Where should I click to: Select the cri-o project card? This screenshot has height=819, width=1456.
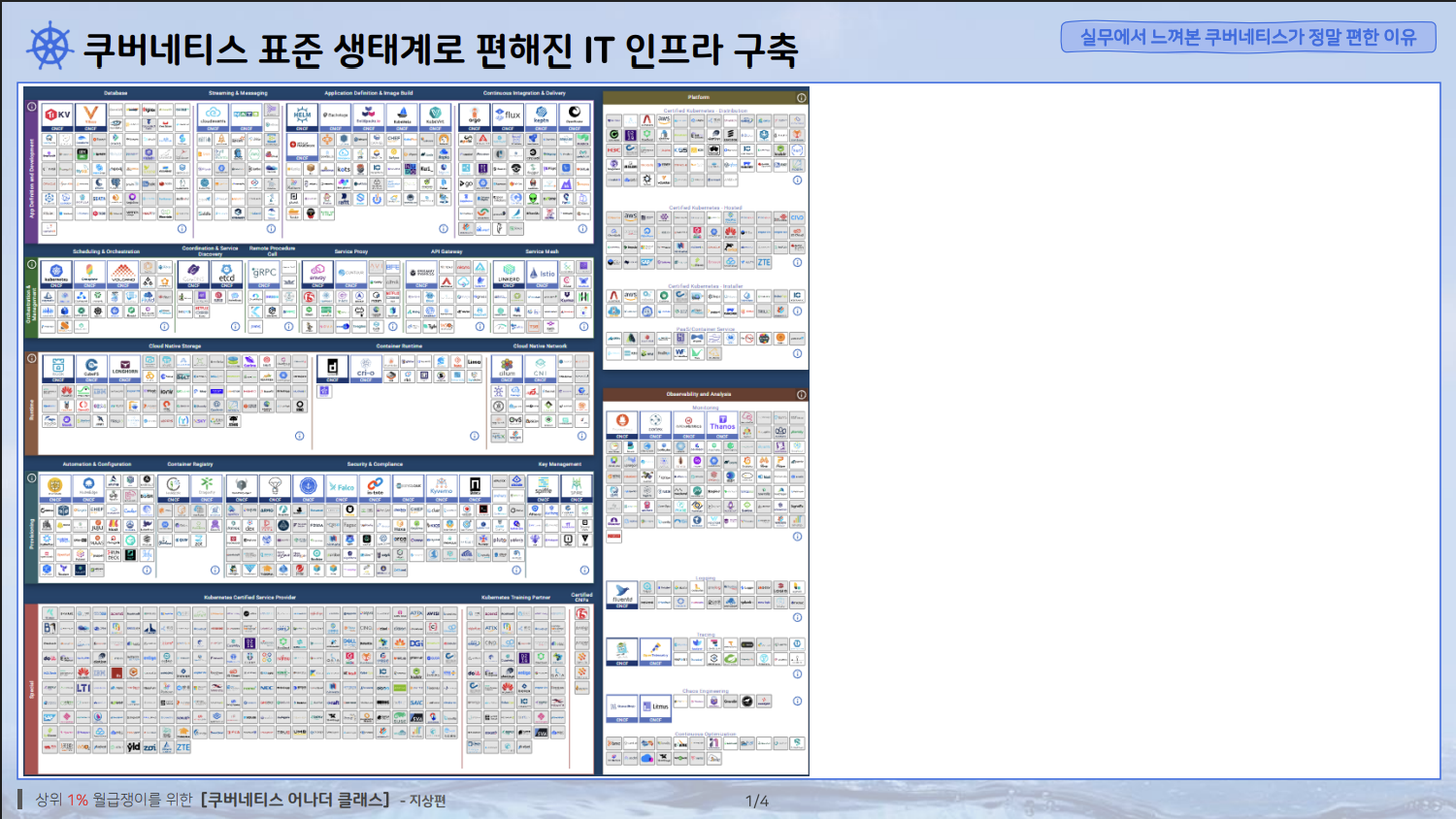366,369
